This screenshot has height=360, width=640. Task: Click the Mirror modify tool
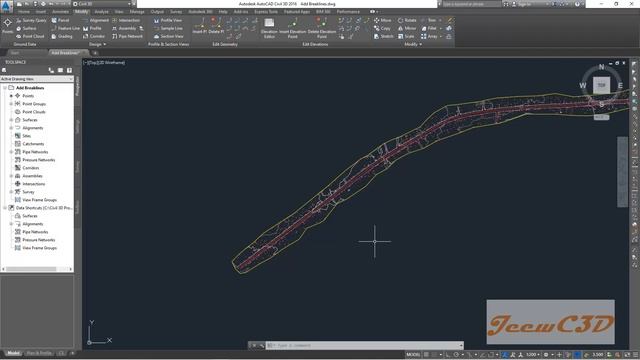click(407, 28)
